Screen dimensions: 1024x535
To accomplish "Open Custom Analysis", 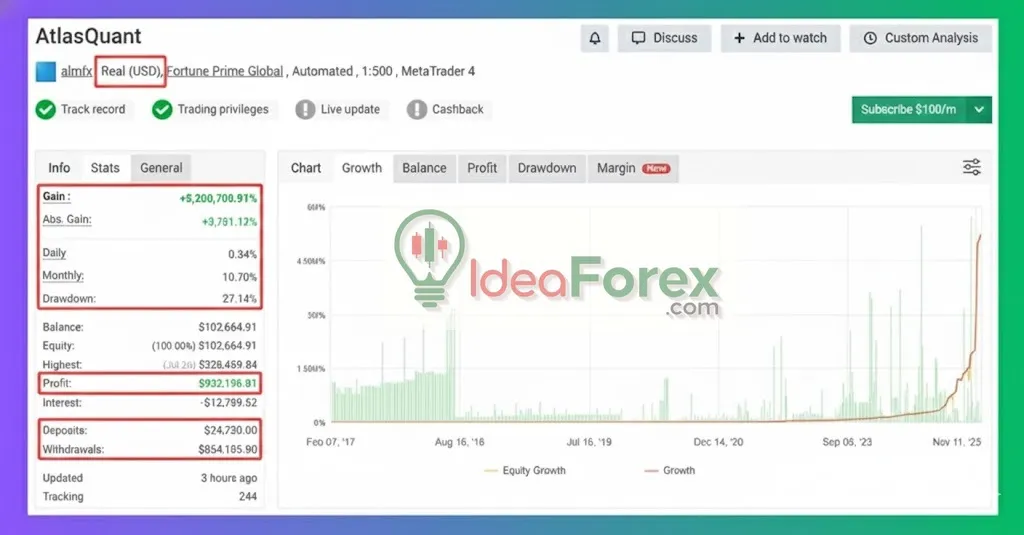I will pyautogui.click(x=920, y=39).
